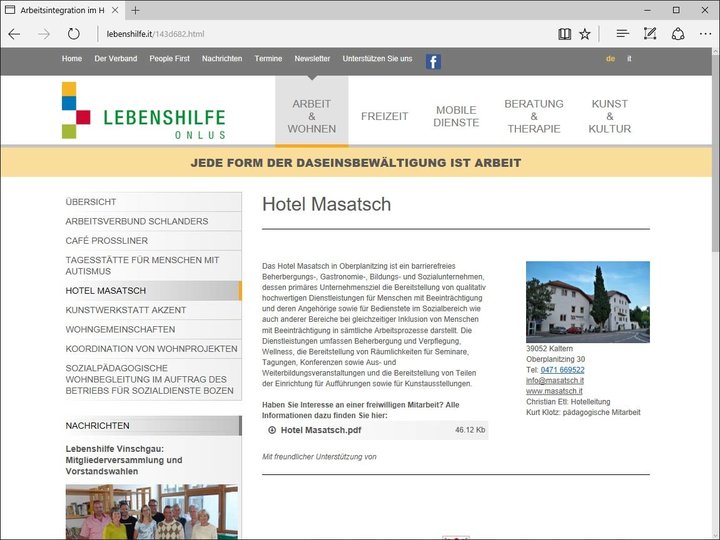Viewport: 720px width, 540px height.
Task: Click 'Kurt Klotz: pädagogische Mitarbeit' text
Action: (x=583, y=412)
